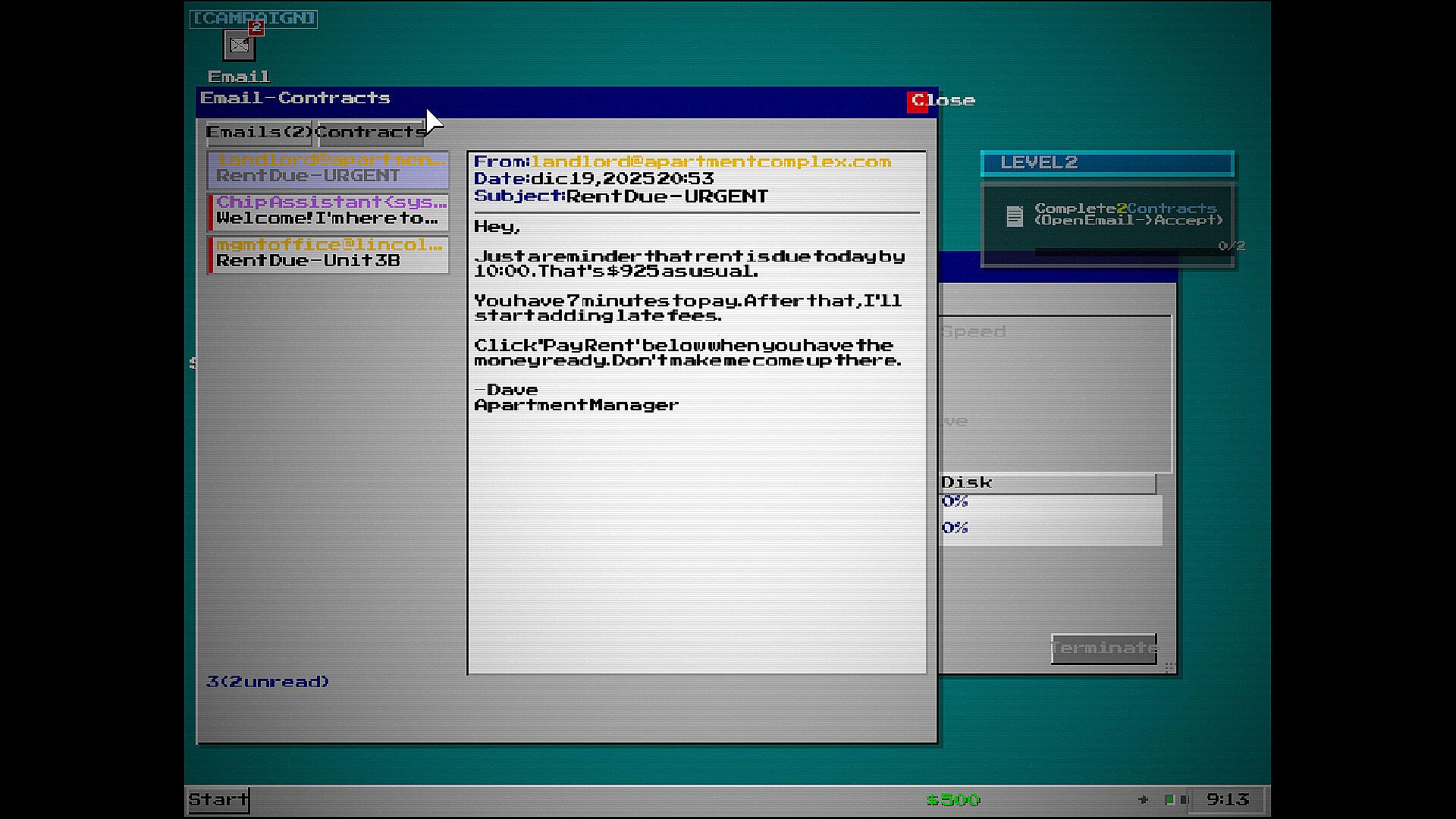Click the 9:13 taskbar clock
Viewport: 1456px width, 819px height.
[1227, 799]
